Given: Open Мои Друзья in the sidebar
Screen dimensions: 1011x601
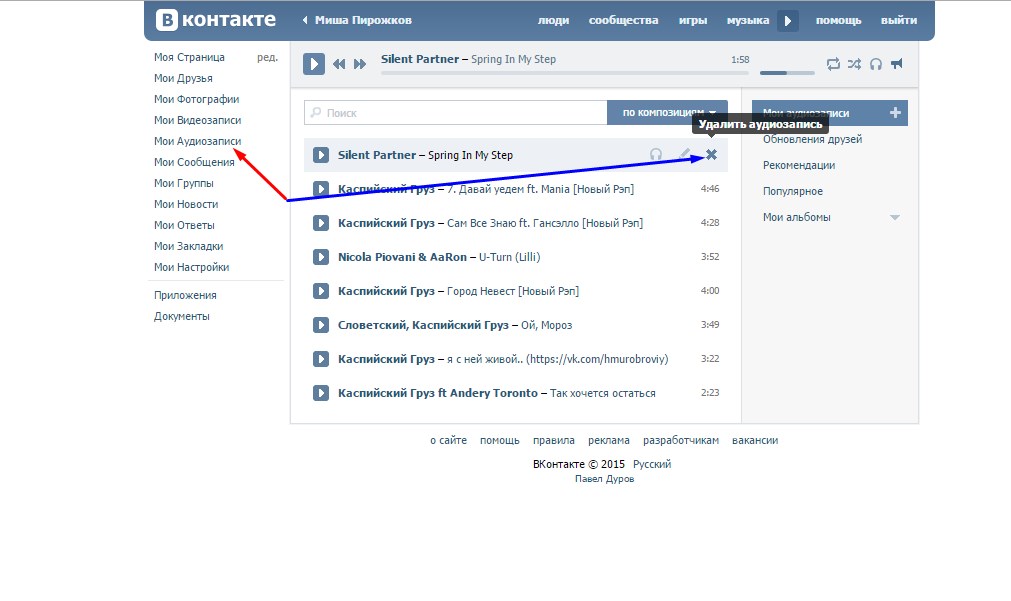Looking at the screenshot, I should (x=183, y=79).
